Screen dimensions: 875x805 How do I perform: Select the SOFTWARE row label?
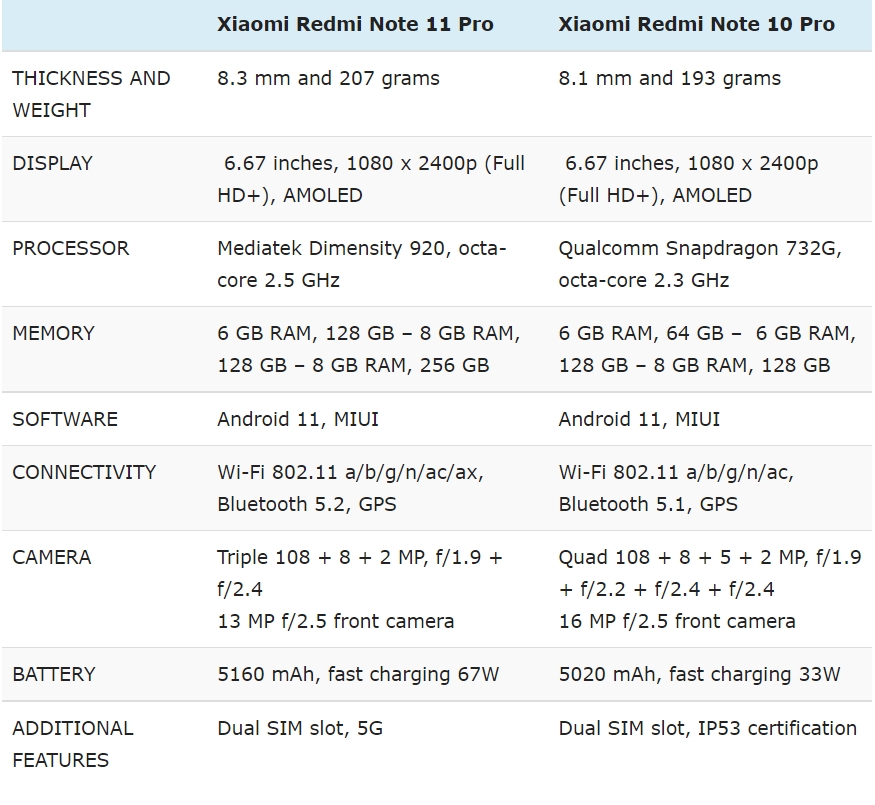click(x=65, y=419)
